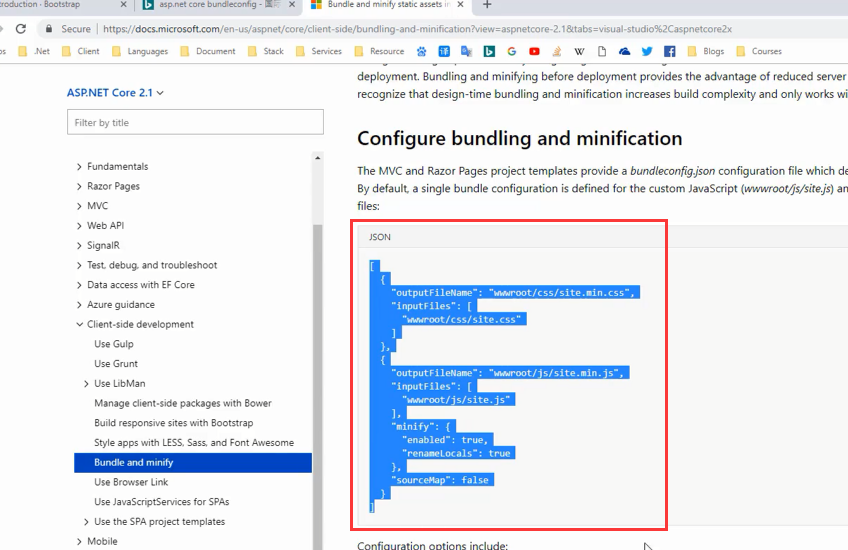The width and height of the screenshot is (848, 550).
Task: Close the asp.net core bundleconfig tab
Action: 292,4
